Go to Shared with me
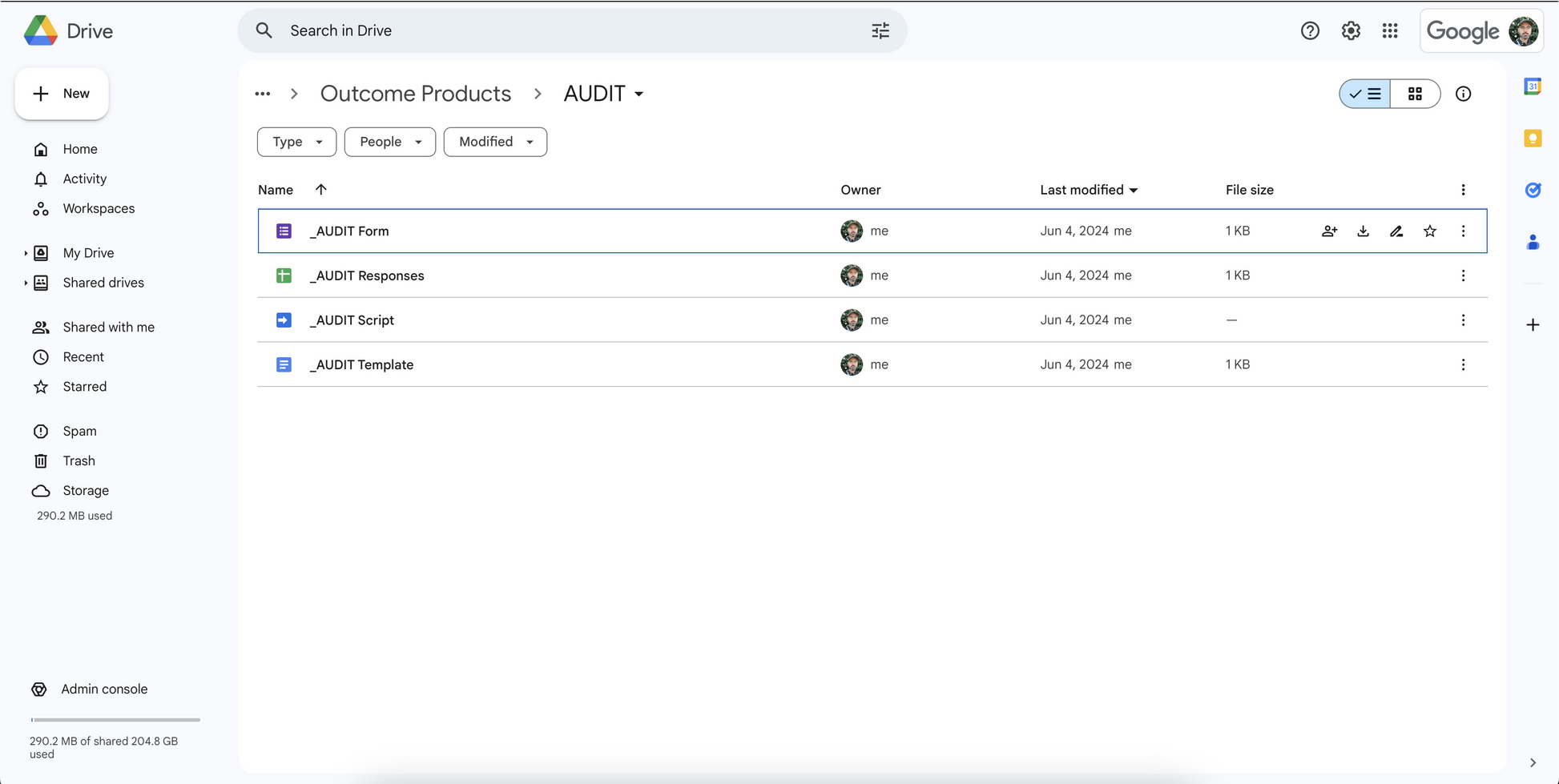This screenshot has height=784, width=1559. [108, 327]
